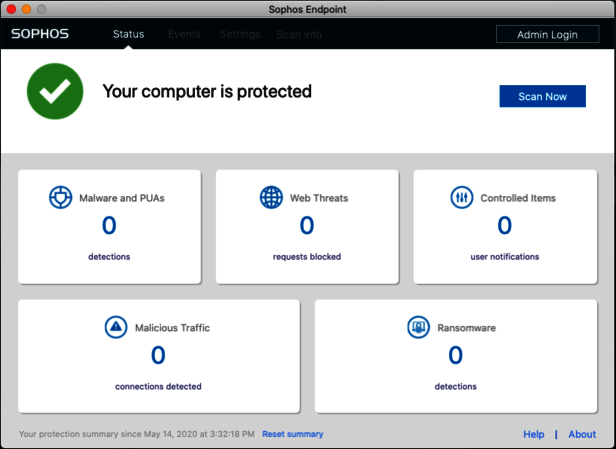This screenshot has height=449, width=616.
Task: Click the Ransomware lock icon
Action: 418,327
